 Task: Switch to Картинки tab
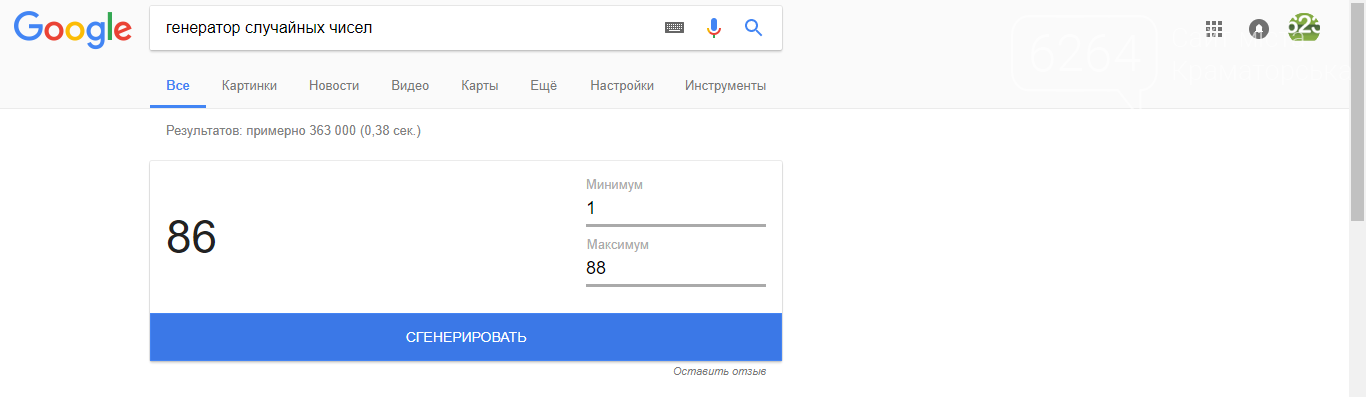[x=249, y=86]
